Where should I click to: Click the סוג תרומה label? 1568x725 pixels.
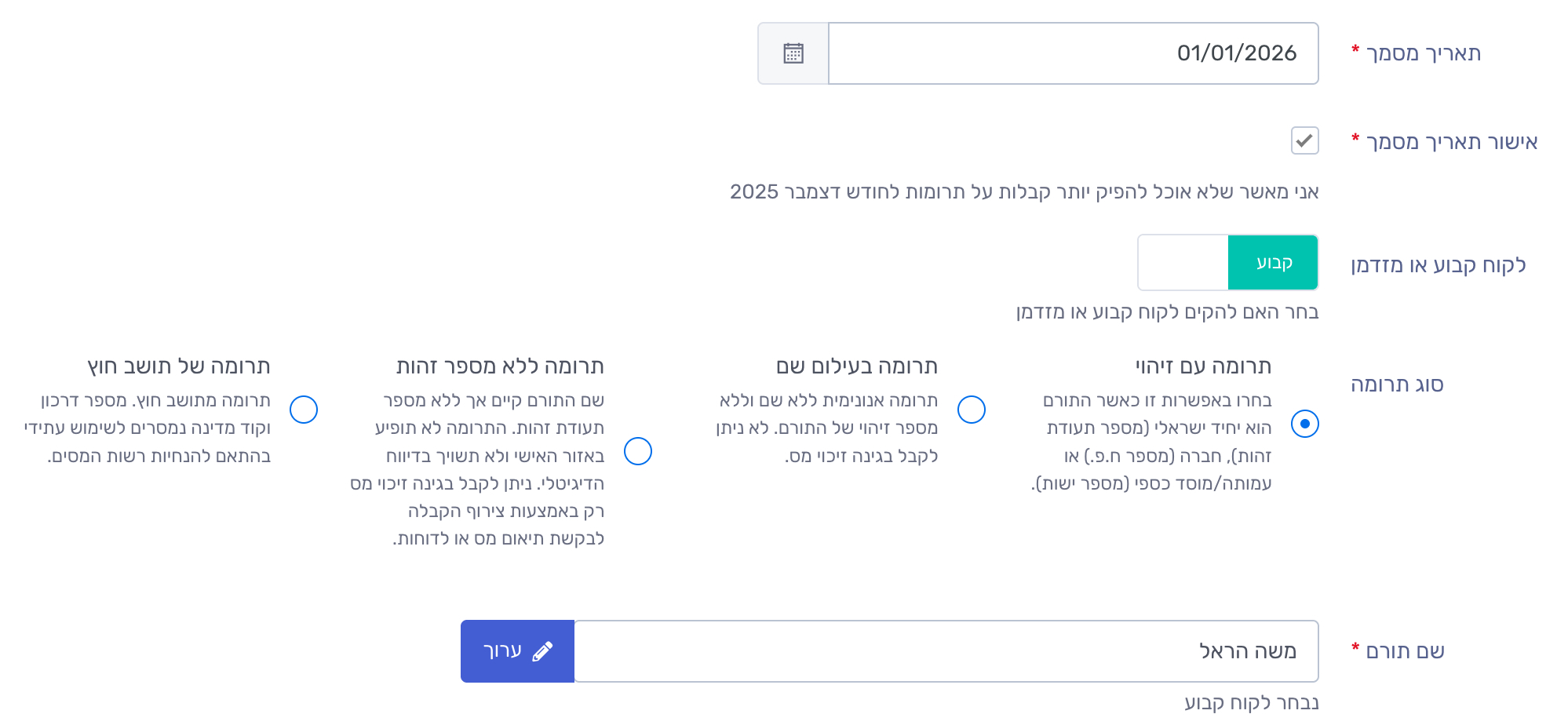(x=1397, y=384)
